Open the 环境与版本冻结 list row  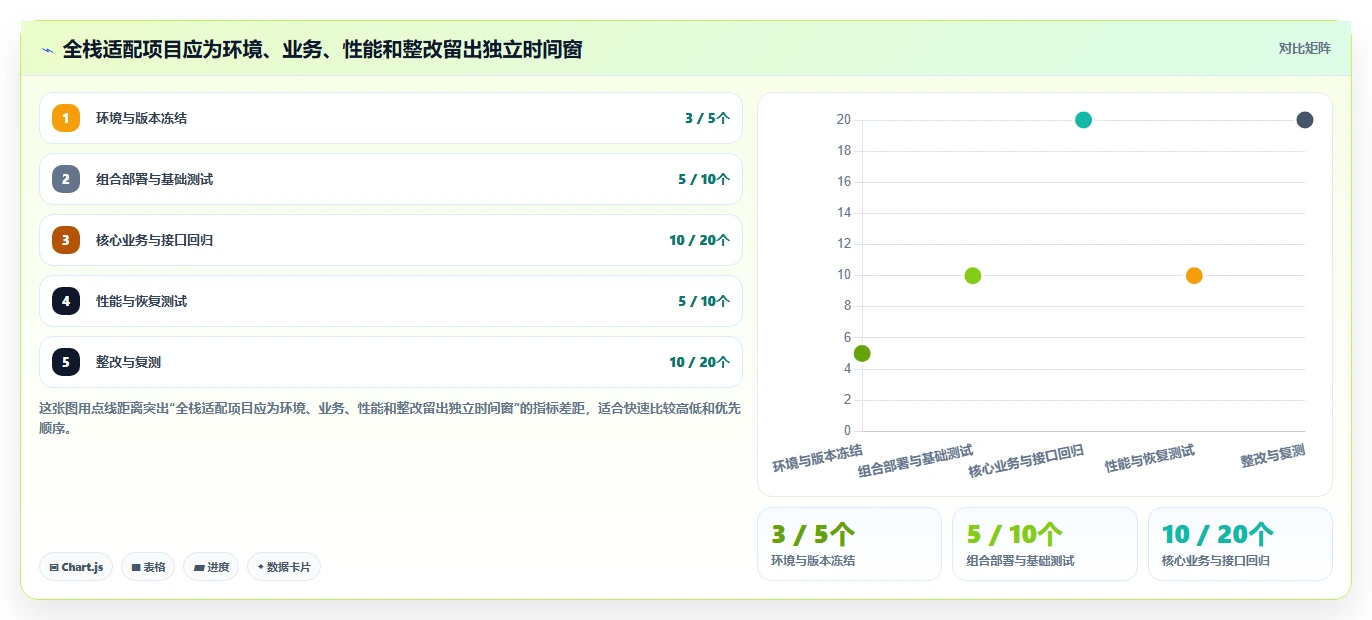391,118
